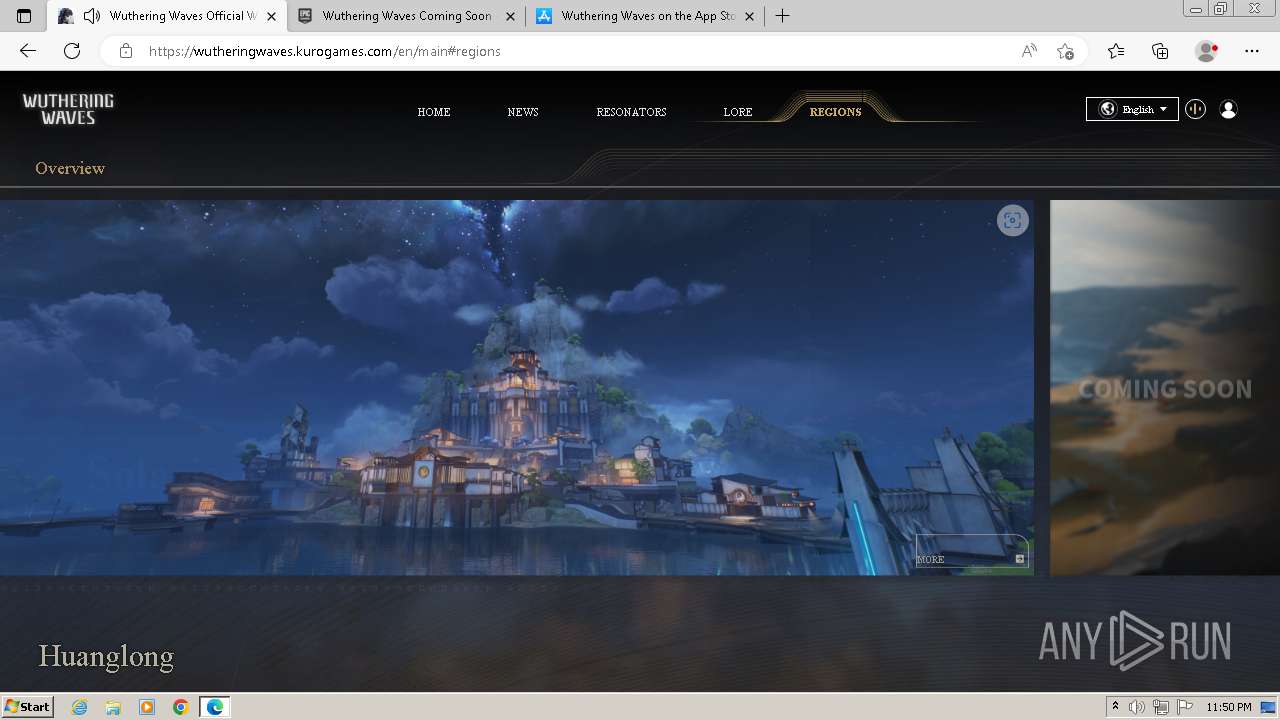Viewport: 1280px width, 720px height.
Task: Click the Wuthering Waves logo
Action: pos(68,109)
